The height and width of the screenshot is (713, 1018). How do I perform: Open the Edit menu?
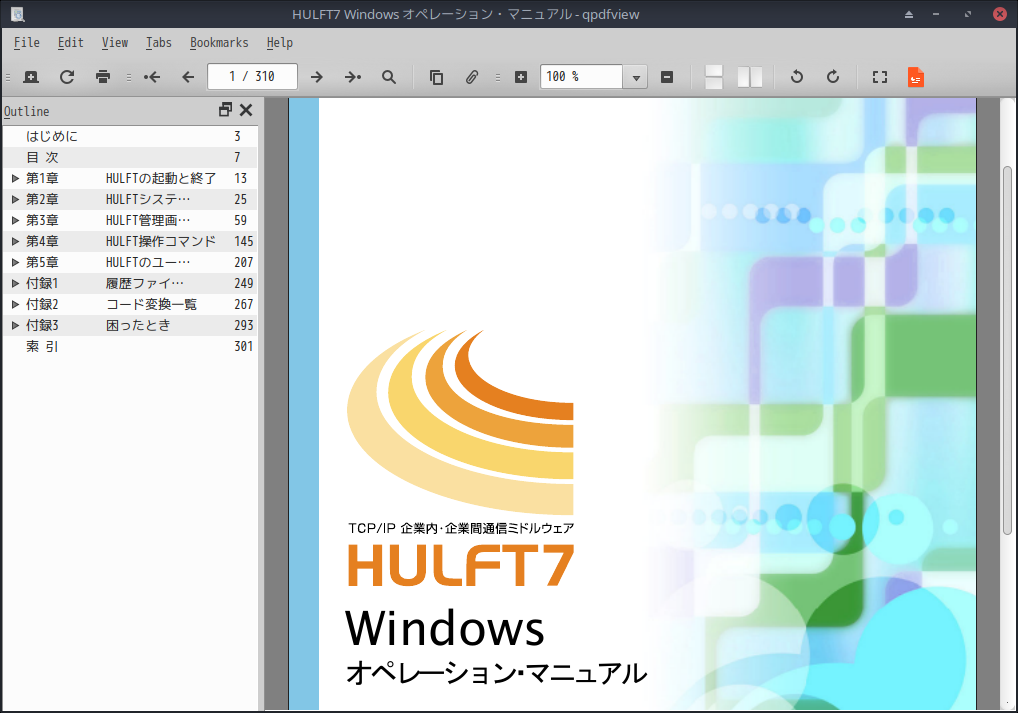point(70,43)
